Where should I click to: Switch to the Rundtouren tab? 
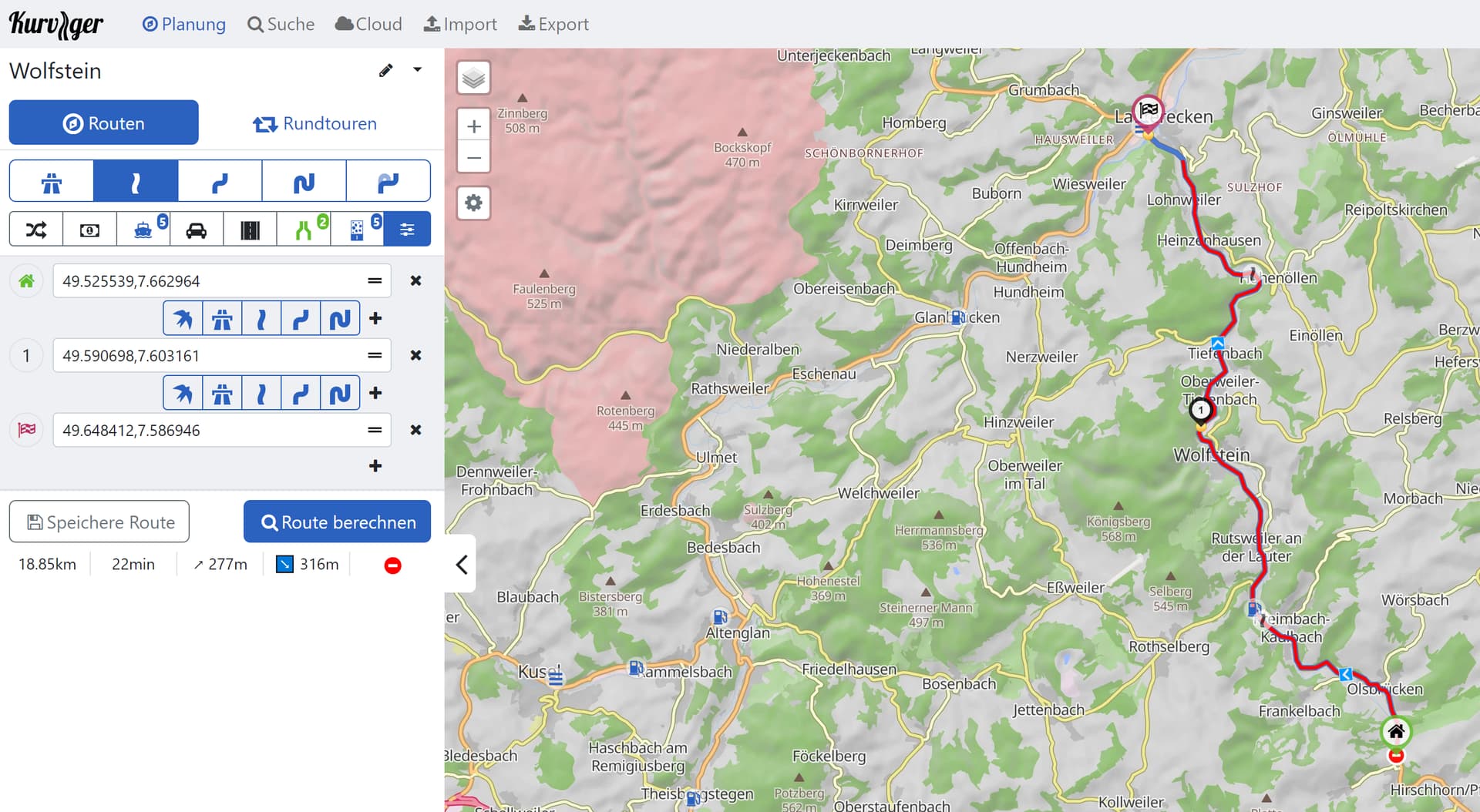click(314, 123)
